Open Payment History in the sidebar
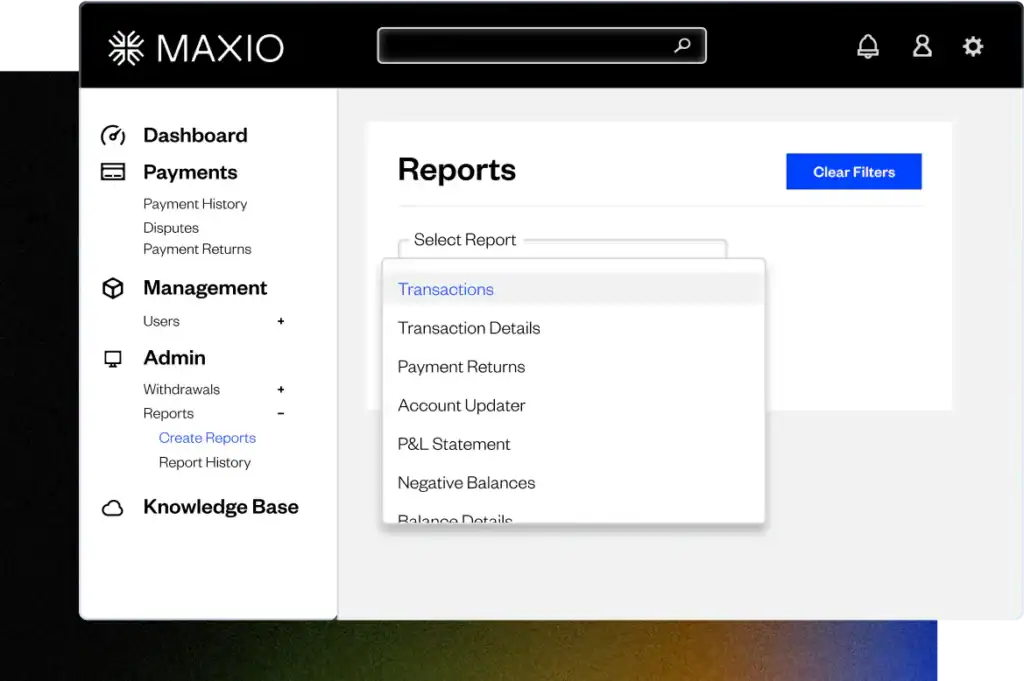Image resolution: width=1024 pixels, height=681 pixels. tap(195, 204)
